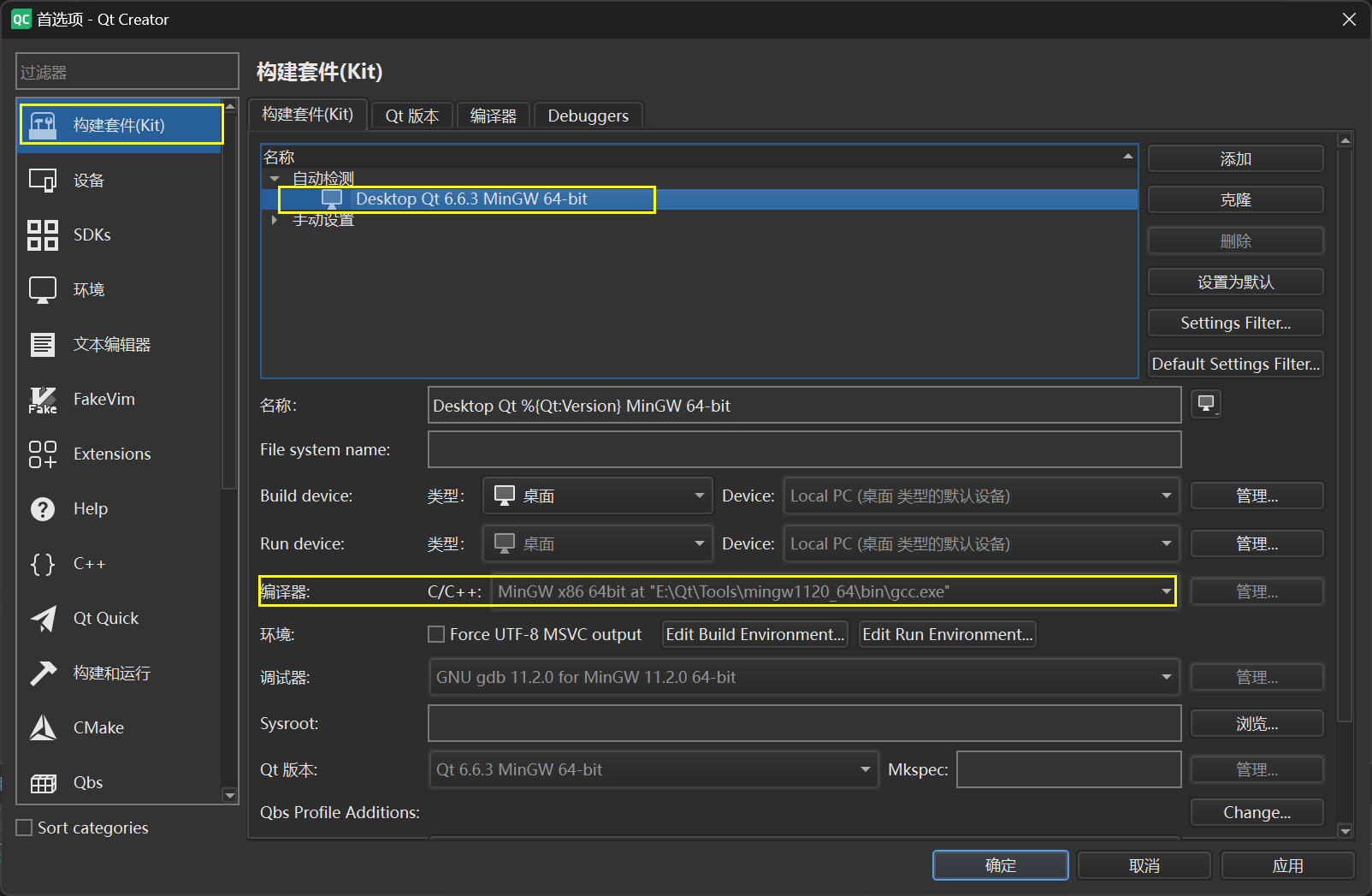The height and width of the screenshot is (896, 1372).
Task: Open the Qt Quick paper plane icon
Action: coord(43,618)
